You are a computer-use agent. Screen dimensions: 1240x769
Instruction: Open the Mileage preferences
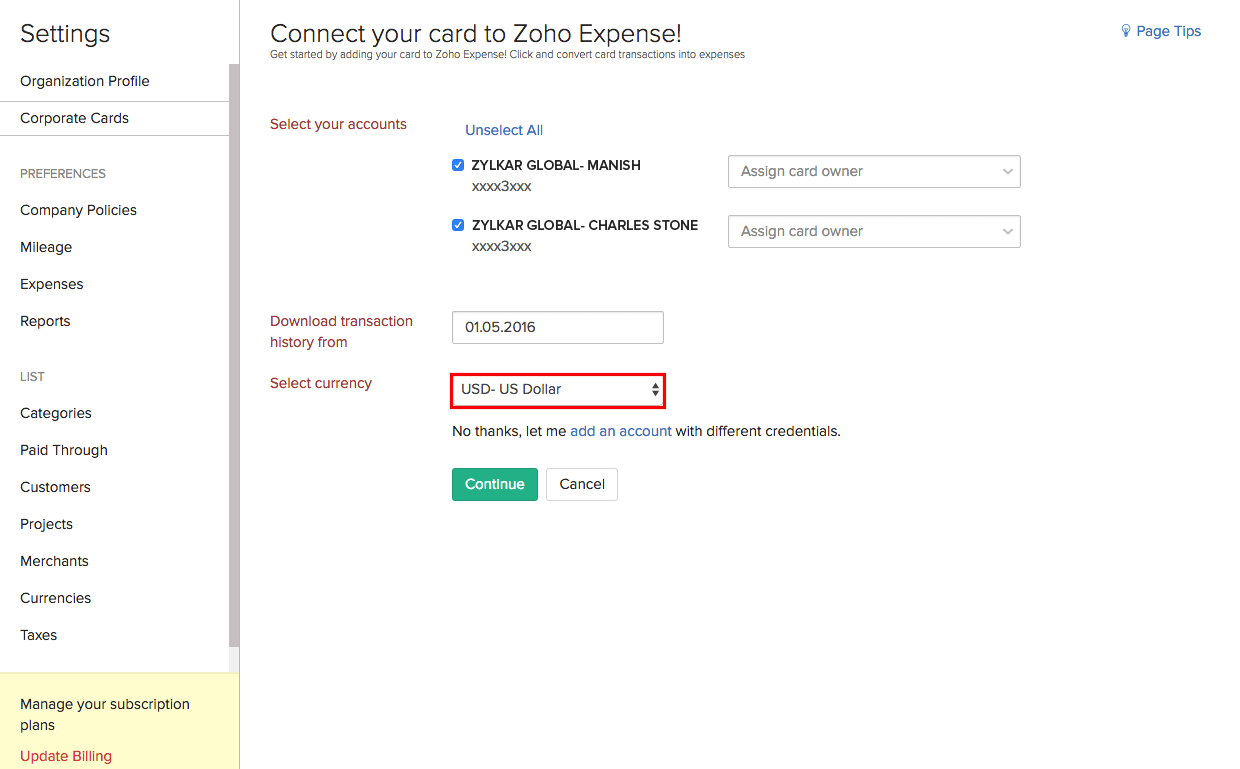pyautogui.click(x=46, y=247)
